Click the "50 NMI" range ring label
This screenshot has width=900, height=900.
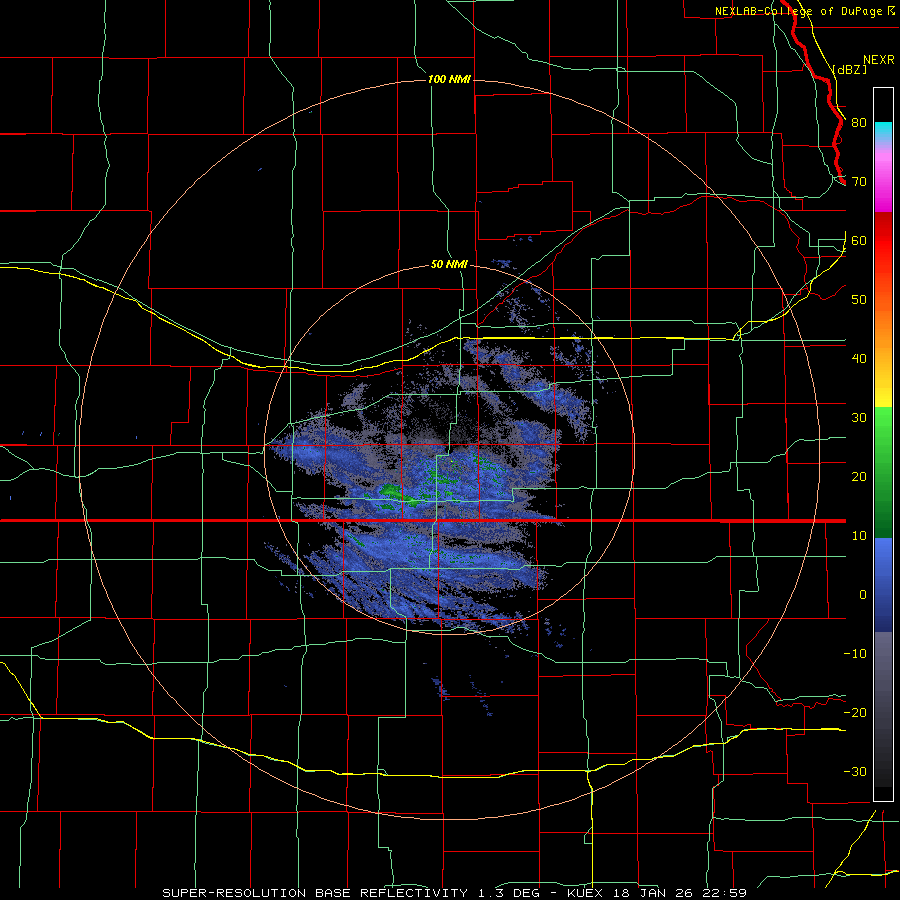[x=449, y=265]
